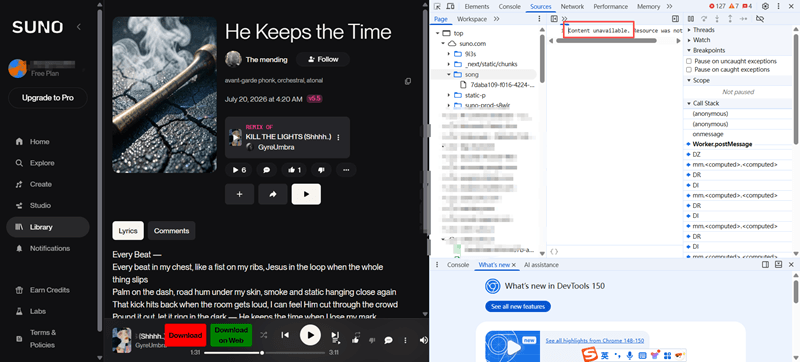Copy the style tags with the copy icon

point(408,81)
